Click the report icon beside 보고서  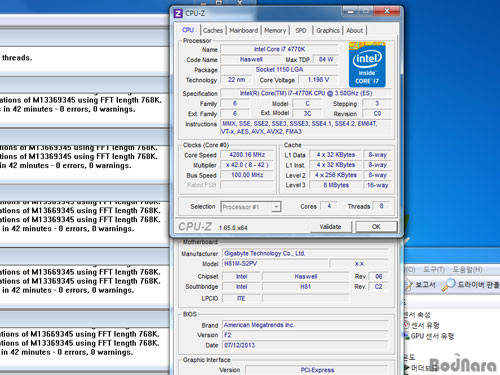pyautogui.click(x=408, y=284)
